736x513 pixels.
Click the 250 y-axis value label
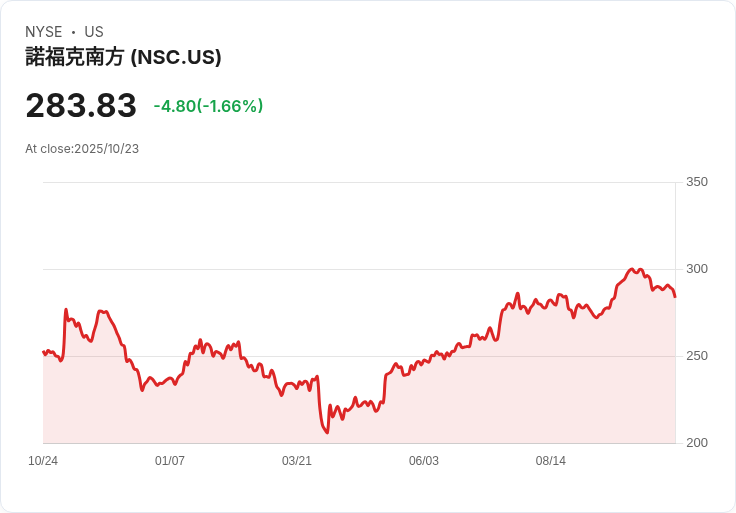(697, 356)
